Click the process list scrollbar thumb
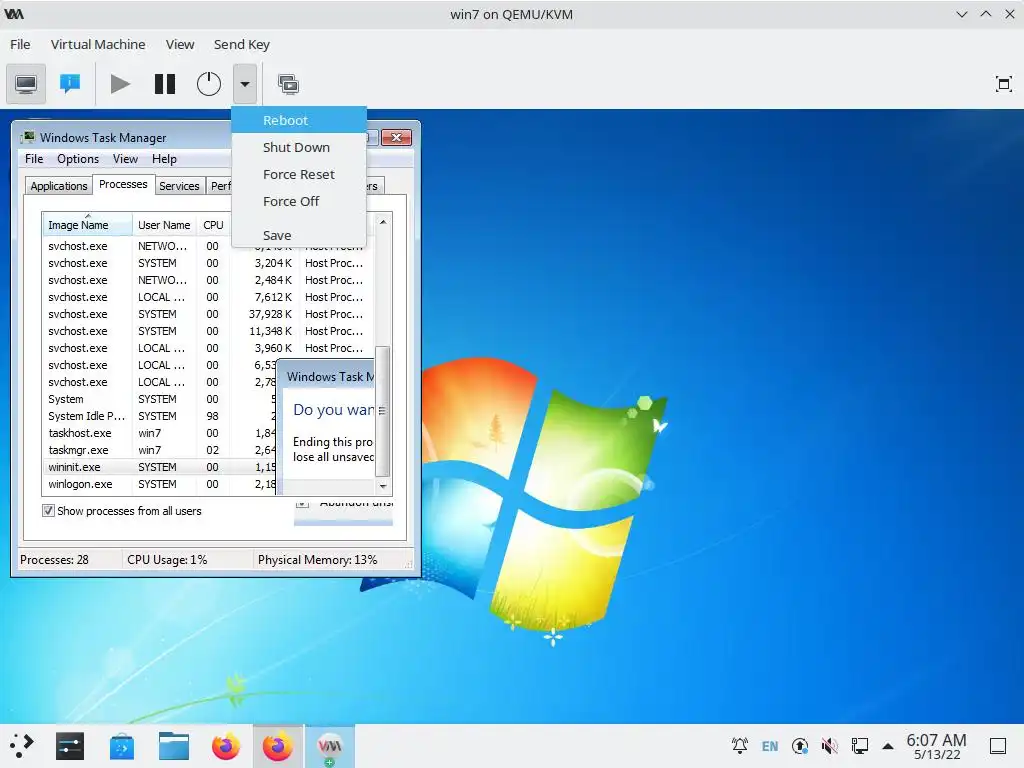Image resolution: width=1024 pixels, height=768 pixels. tap(383, 411)
